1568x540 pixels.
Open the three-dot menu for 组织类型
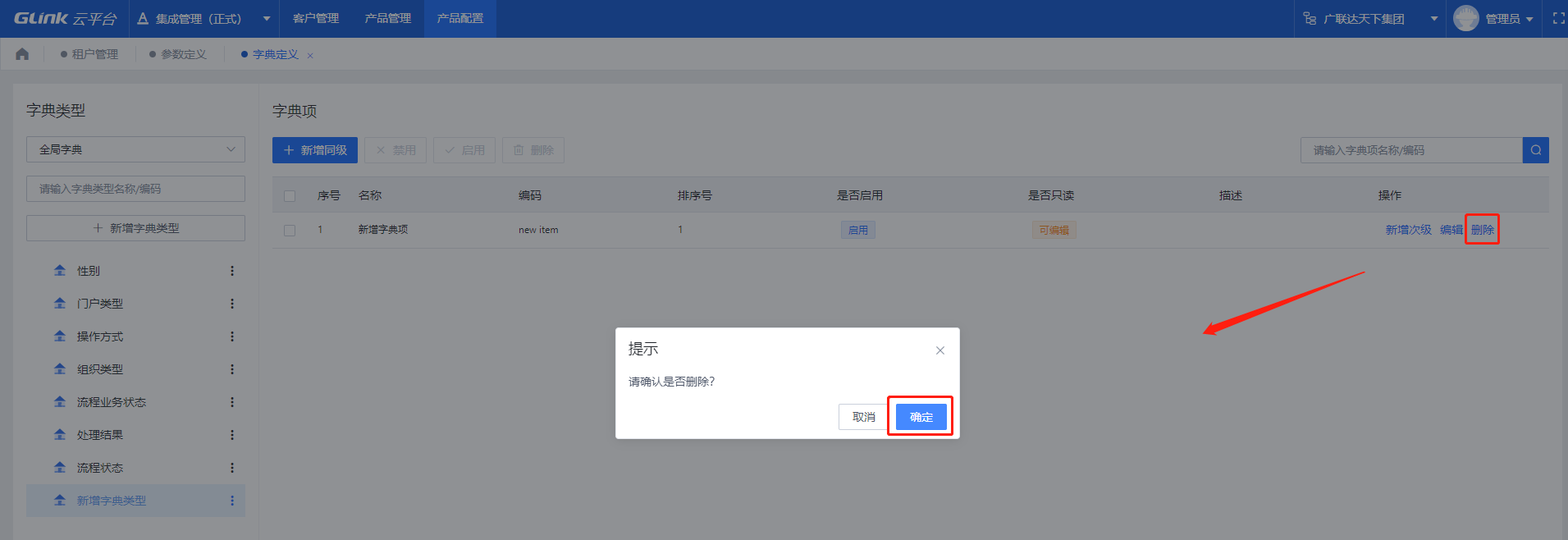(232, 369)
